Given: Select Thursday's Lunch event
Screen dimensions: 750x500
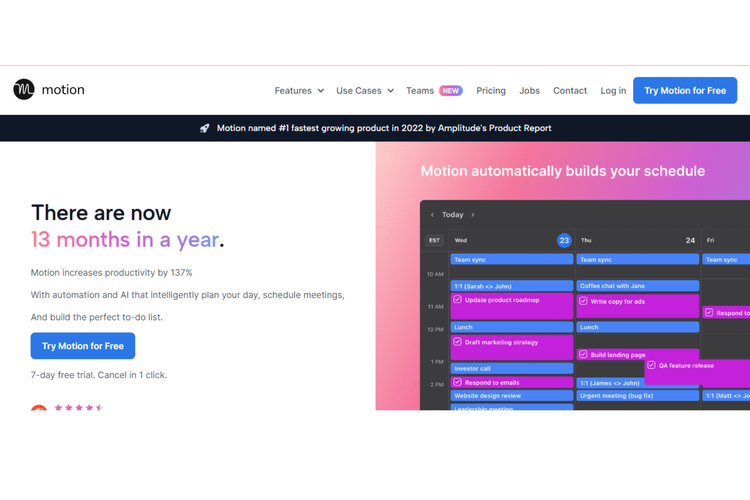Looking at the screenshot, I should tap(638, 327).
